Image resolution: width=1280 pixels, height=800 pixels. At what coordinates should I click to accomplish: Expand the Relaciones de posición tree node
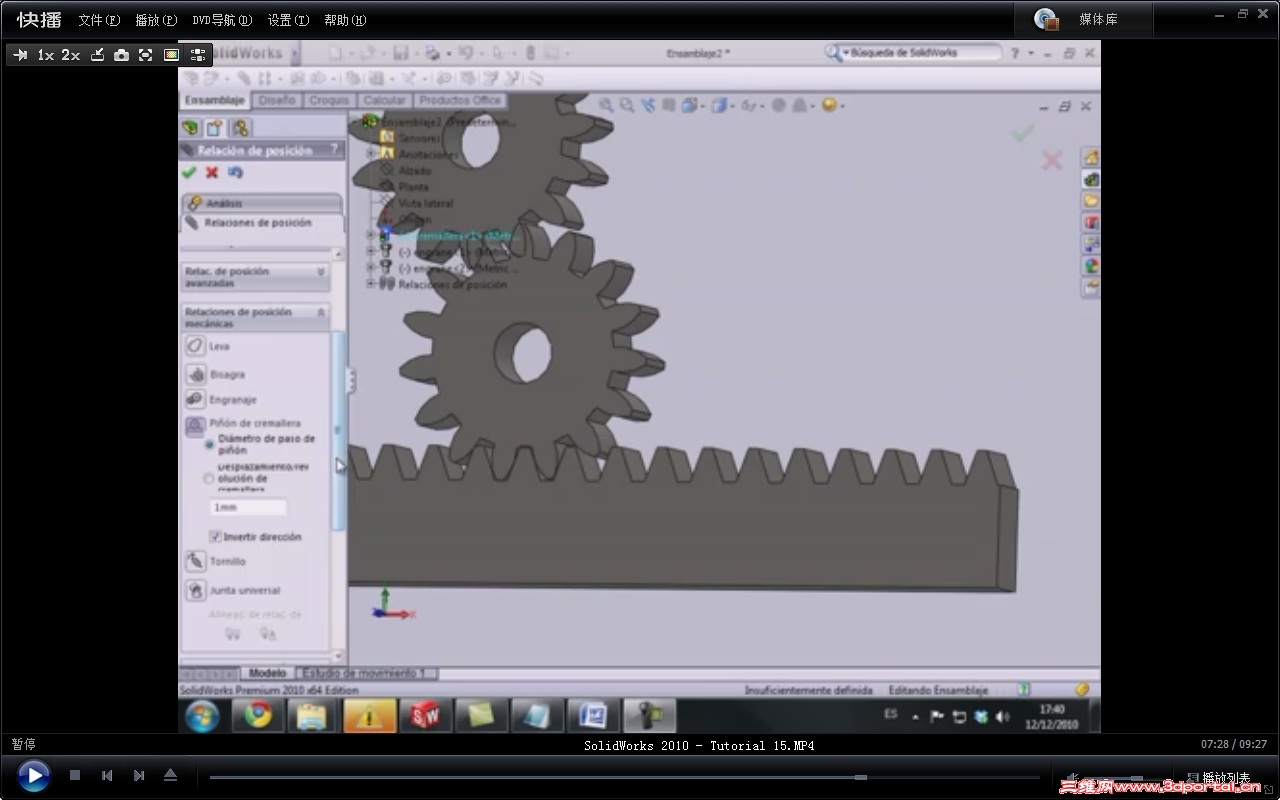point(371,284)
